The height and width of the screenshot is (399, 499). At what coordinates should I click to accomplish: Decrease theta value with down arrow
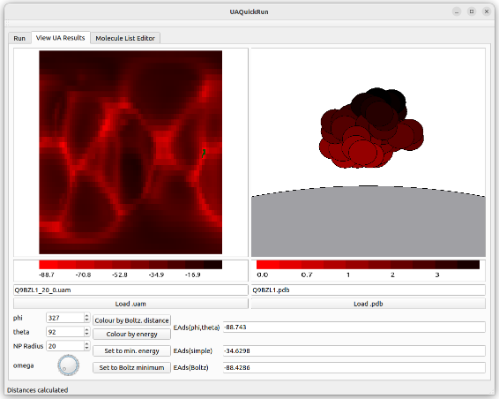pyautogui.click(x=87, y=334)
